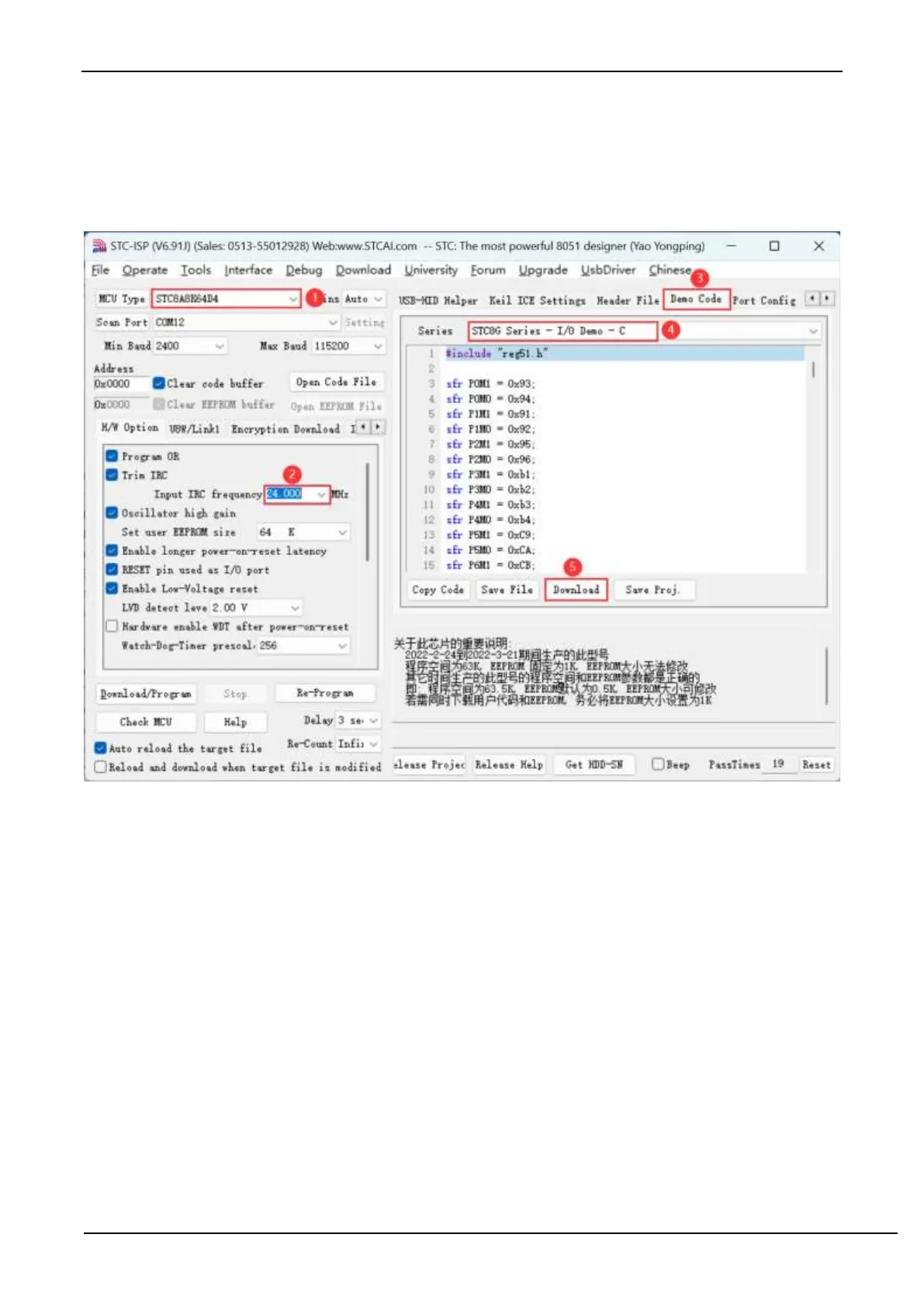Click the Copy Code button
This screenshot has width=924, height=1307.
coord(438,590)
